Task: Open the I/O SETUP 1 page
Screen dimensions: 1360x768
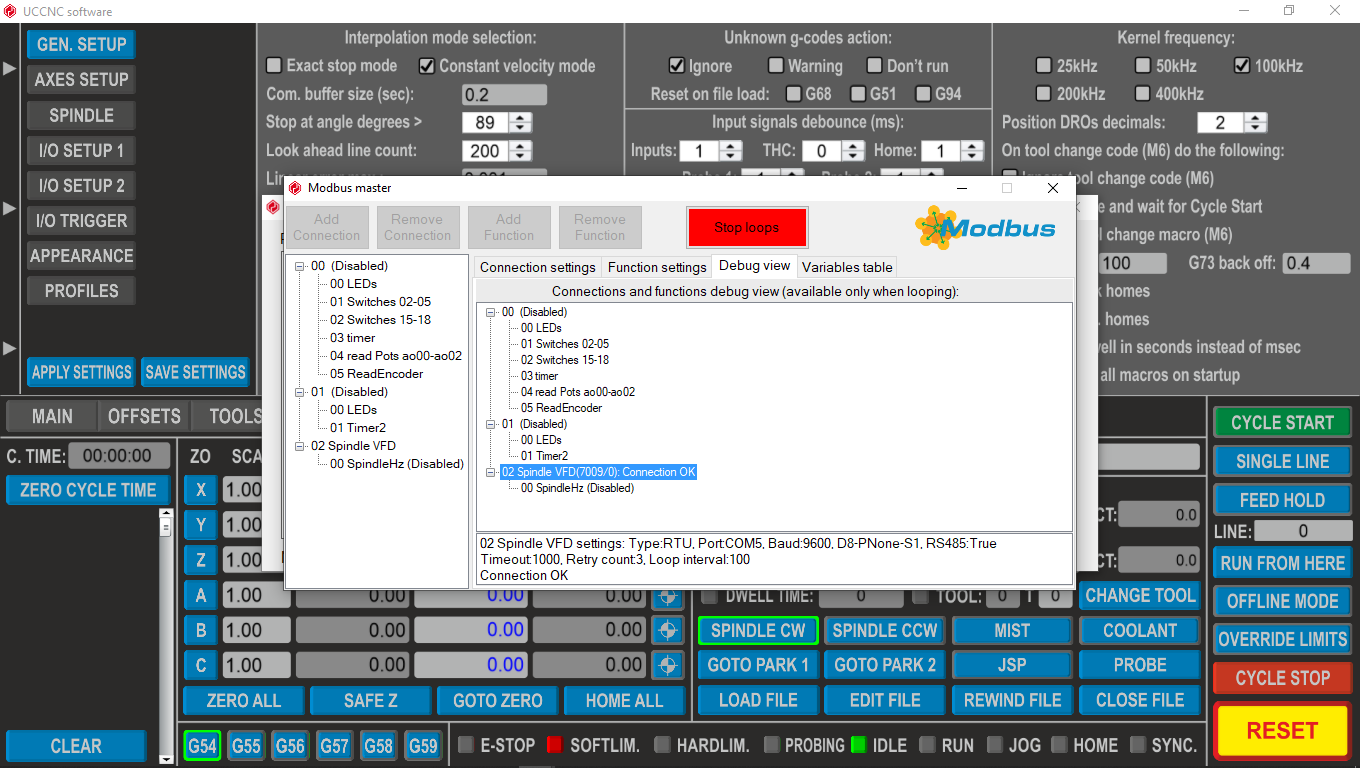Action: coord(81,150)
